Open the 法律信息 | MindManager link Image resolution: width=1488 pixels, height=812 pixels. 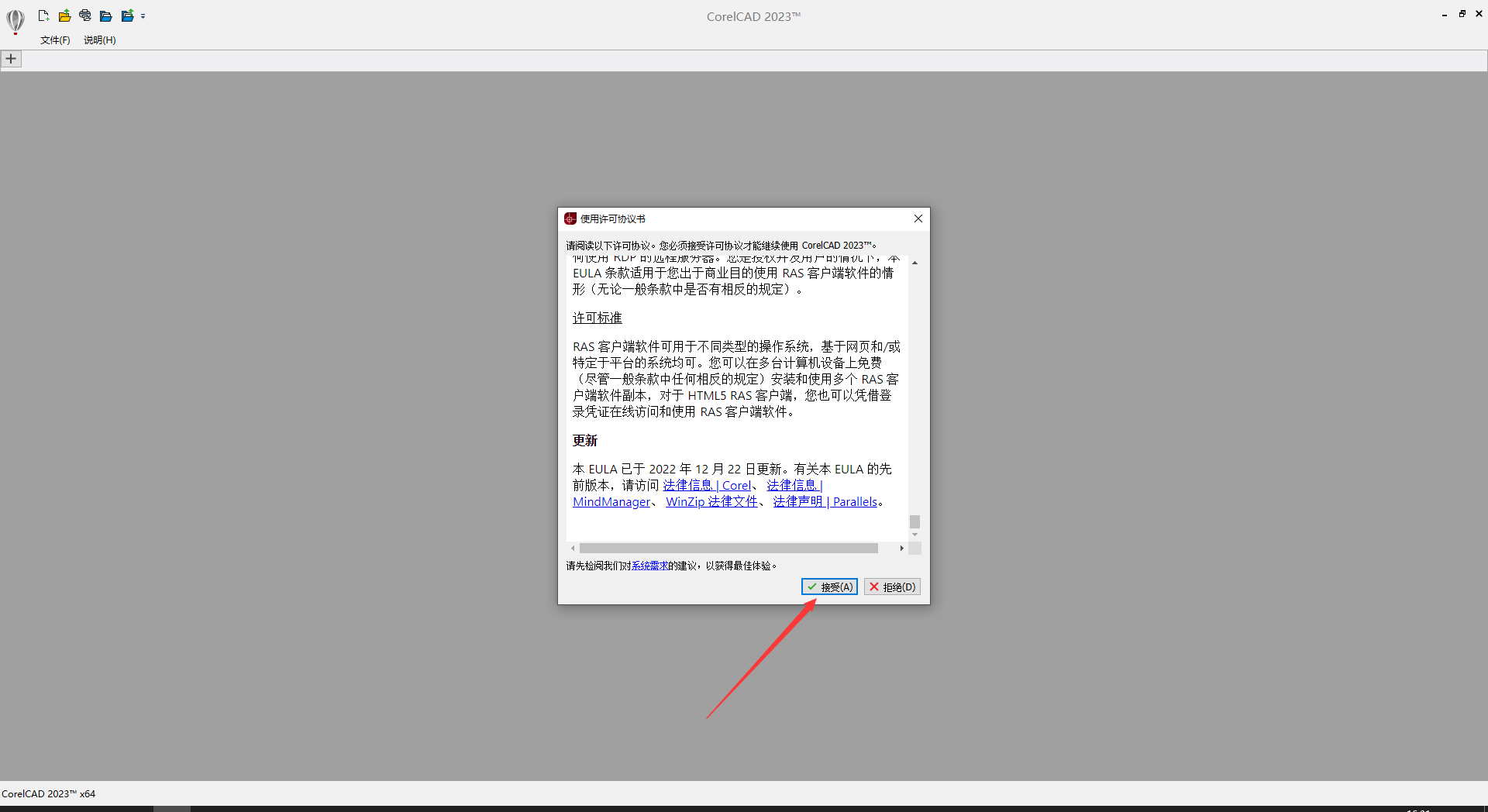point(612,501)
